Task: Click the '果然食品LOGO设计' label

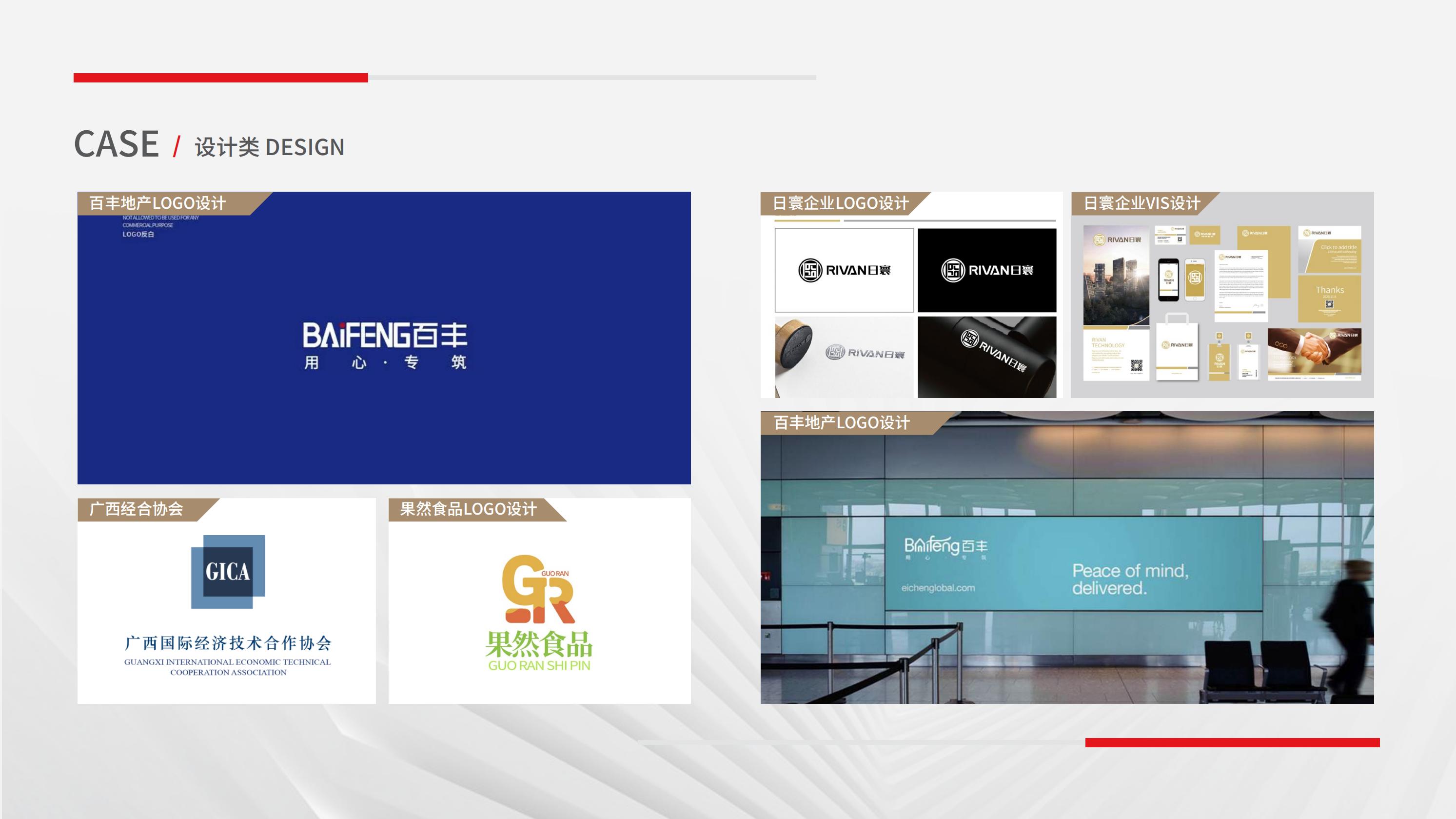Action: click(469, 509)
